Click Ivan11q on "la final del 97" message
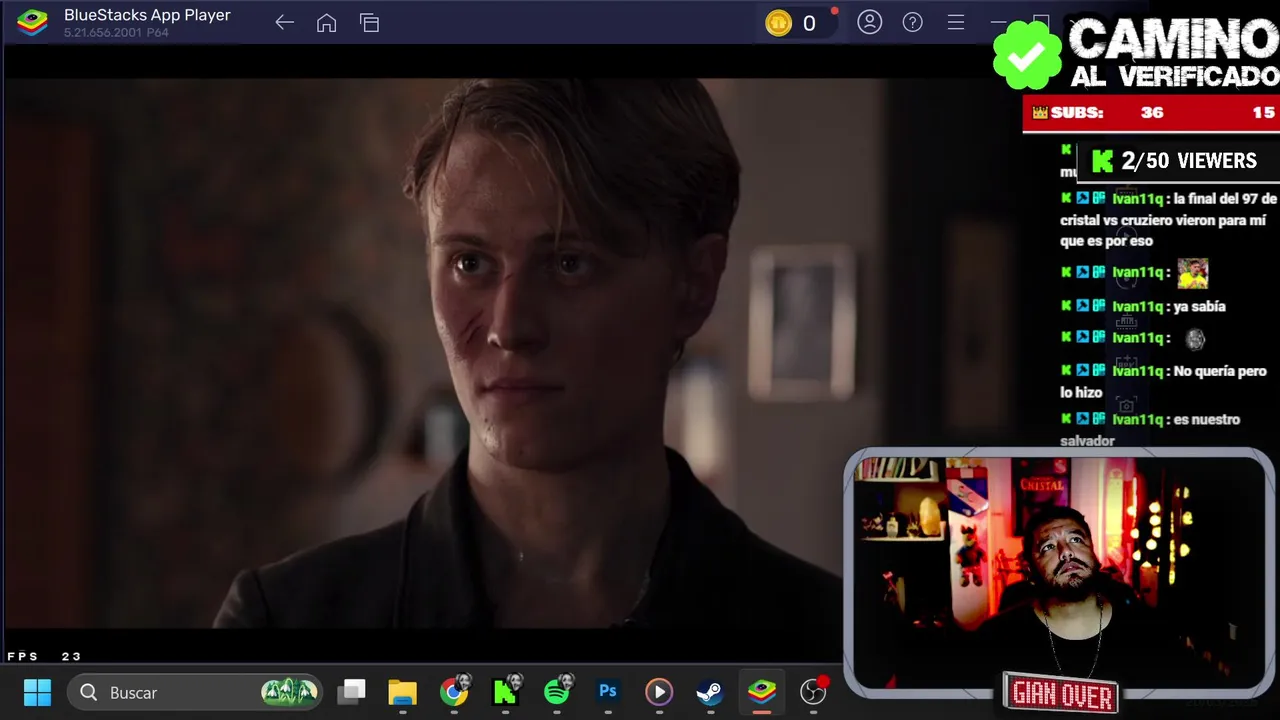 [1138, 199]
